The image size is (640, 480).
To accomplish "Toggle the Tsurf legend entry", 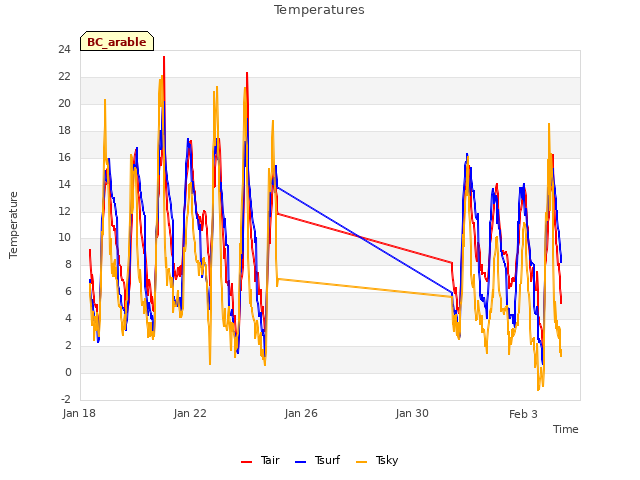I will (317, 460).
